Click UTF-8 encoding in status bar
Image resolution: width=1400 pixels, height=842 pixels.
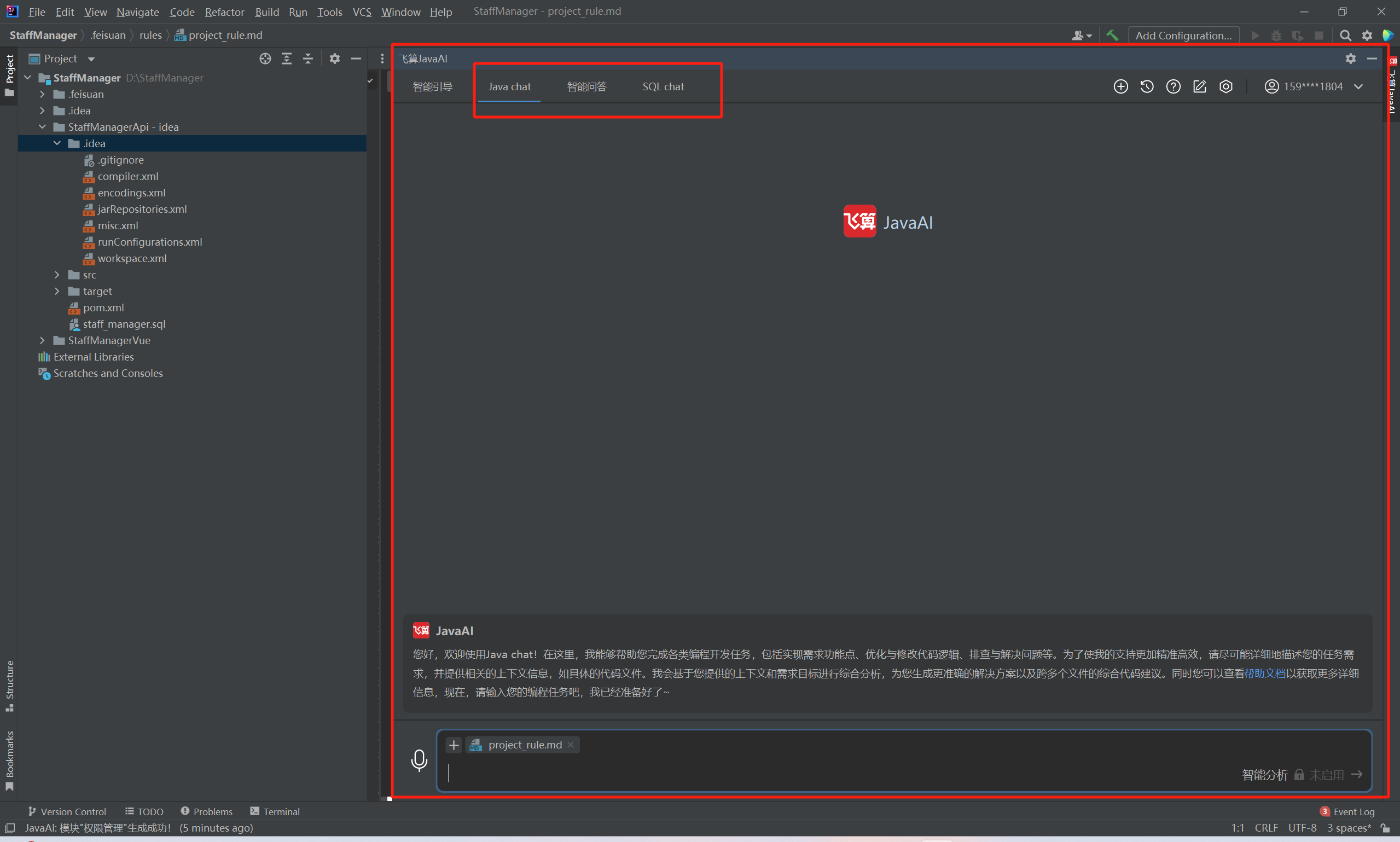pos(1302,828)
